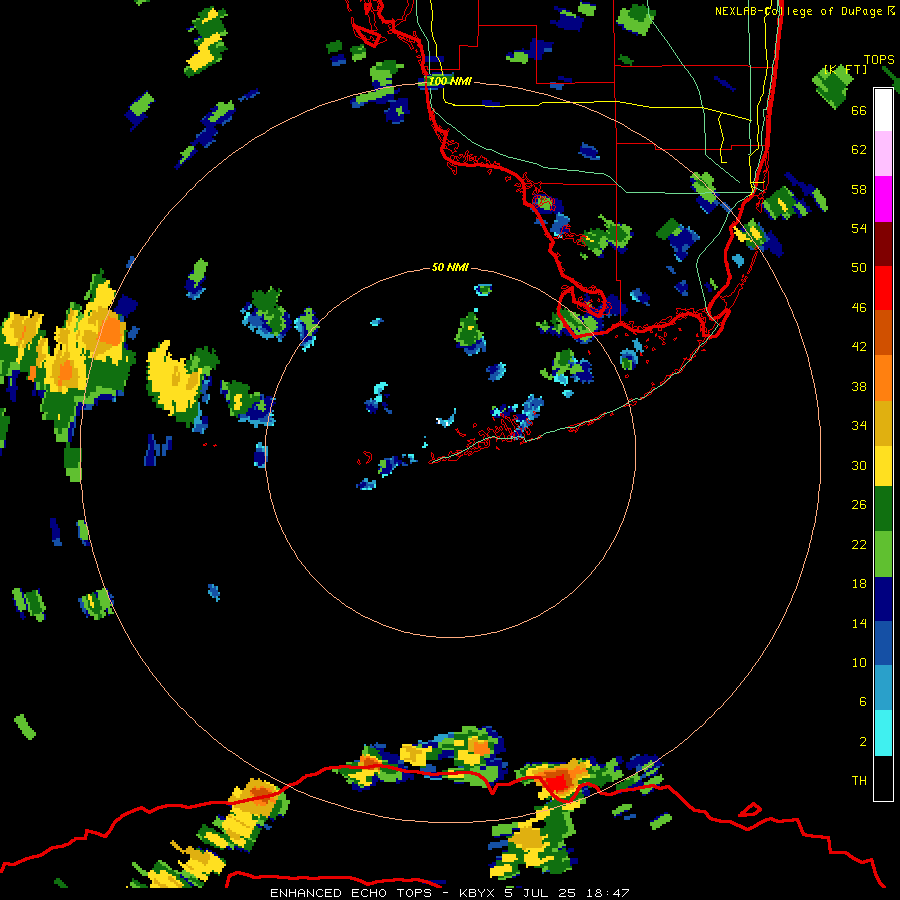The image size is (900, 900).
Task: Click the 'TH' threshold label
Action: point(859,781)
